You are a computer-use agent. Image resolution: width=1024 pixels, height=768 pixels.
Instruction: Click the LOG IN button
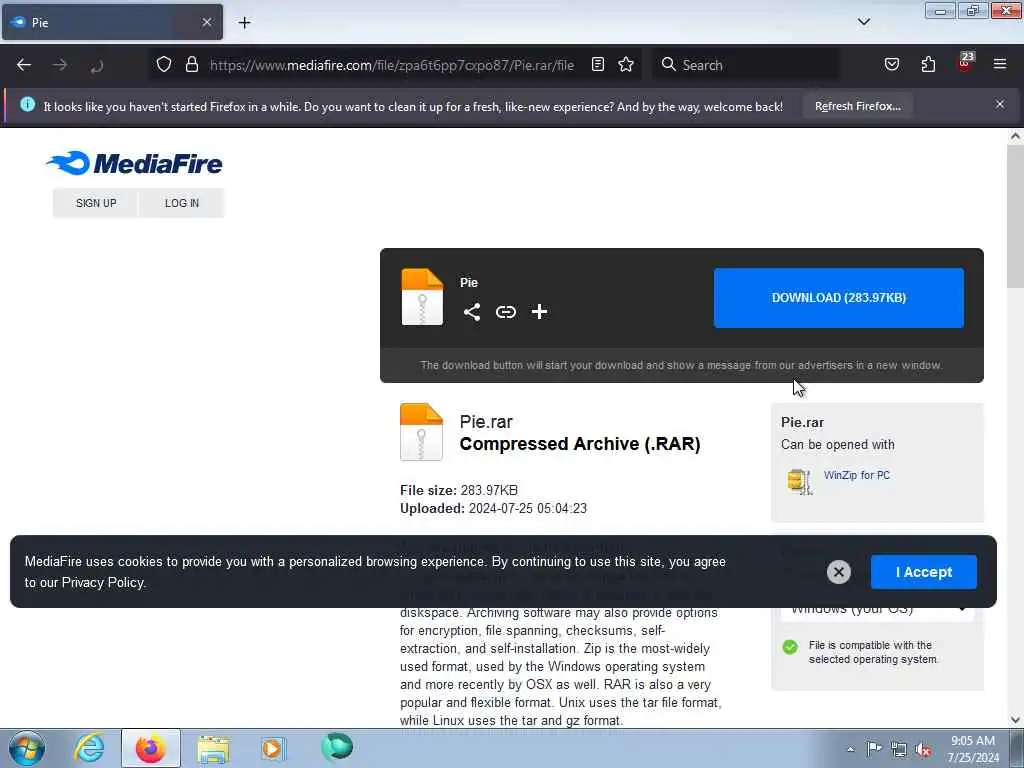pos(182,203)
